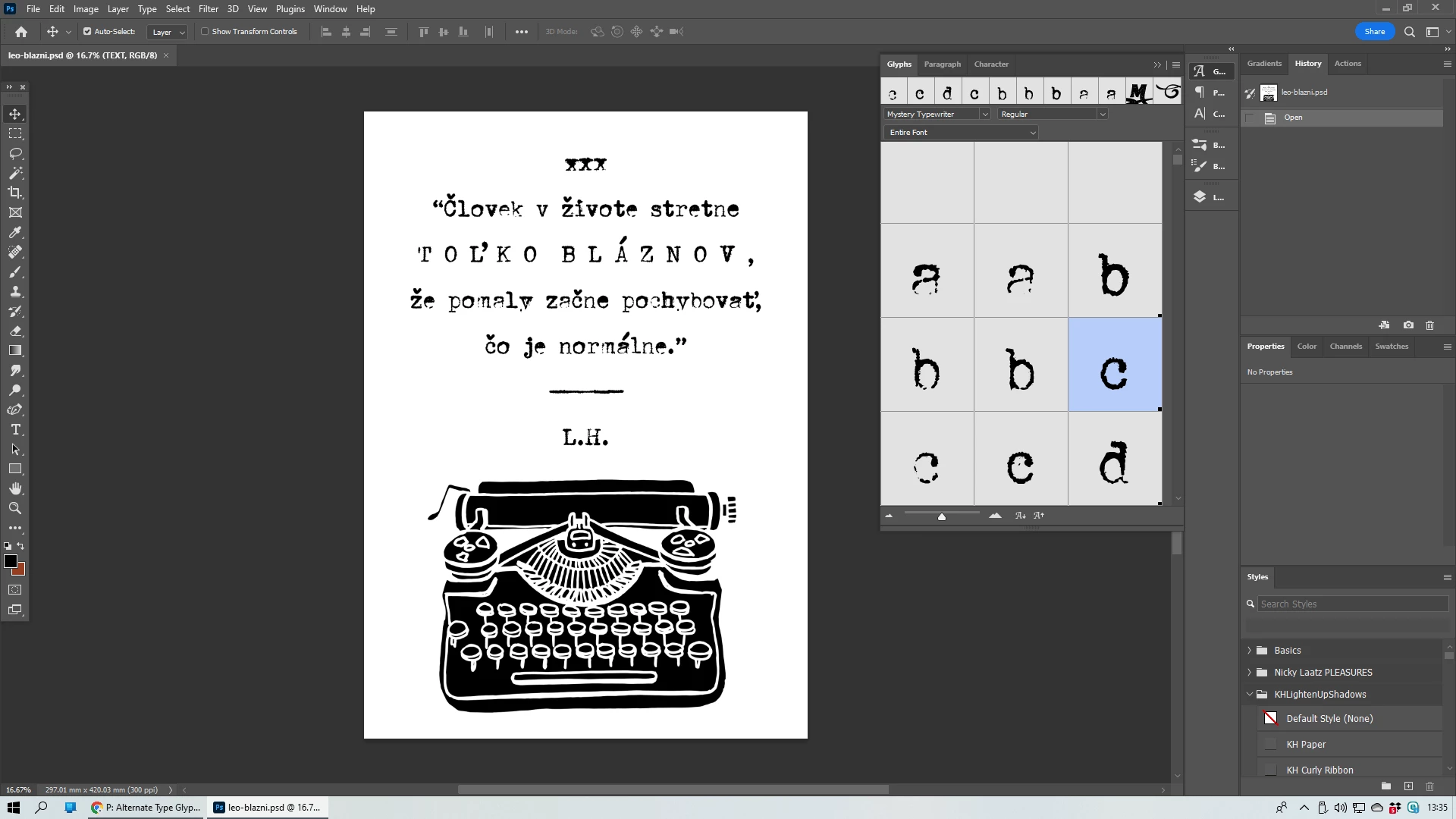Create new snapshot camera icon in History

click(x=1408, y=325)
